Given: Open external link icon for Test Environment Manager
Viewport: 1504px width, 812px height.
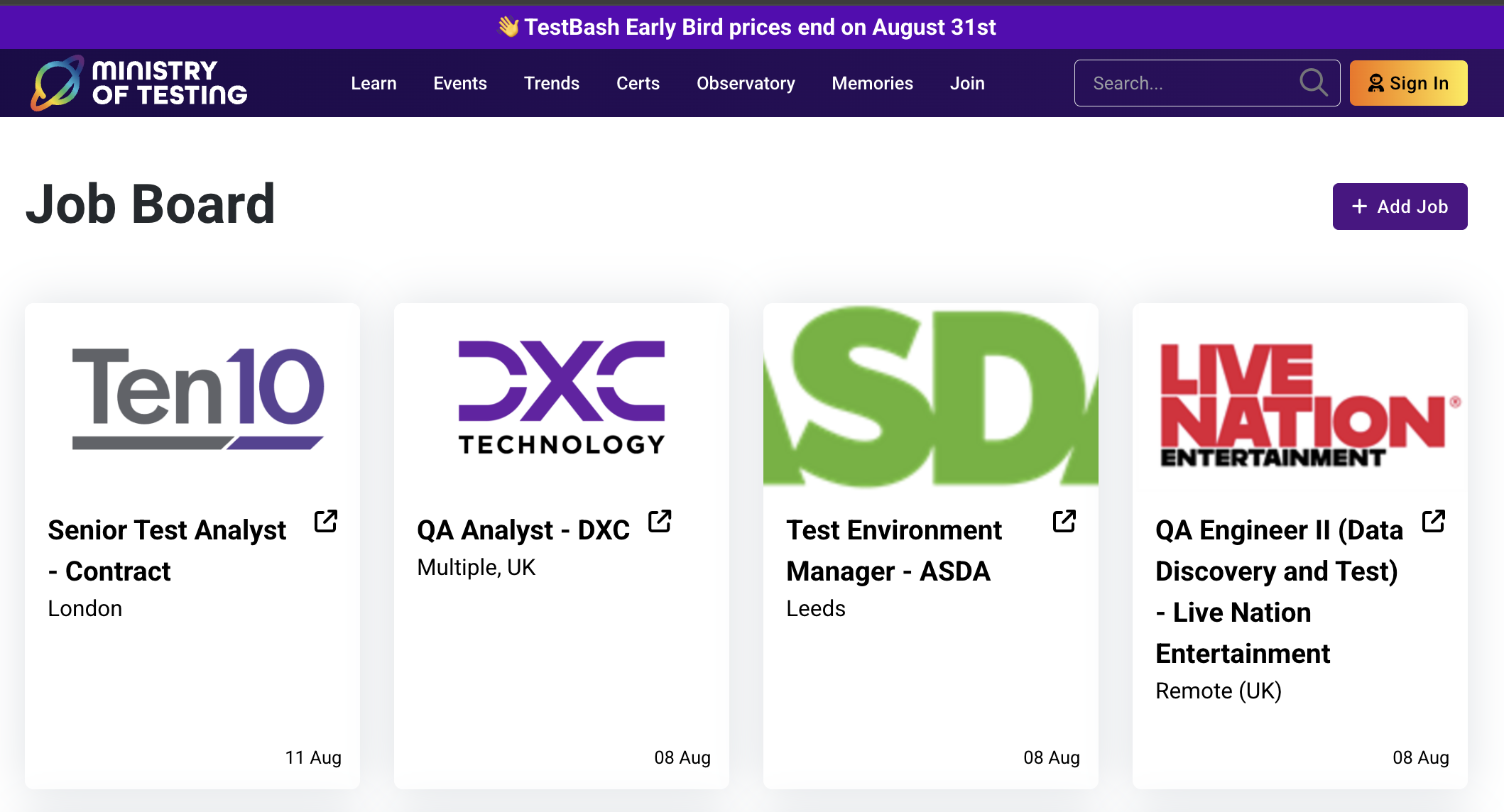Looking at the screenshot, I should coord(1064,522).
